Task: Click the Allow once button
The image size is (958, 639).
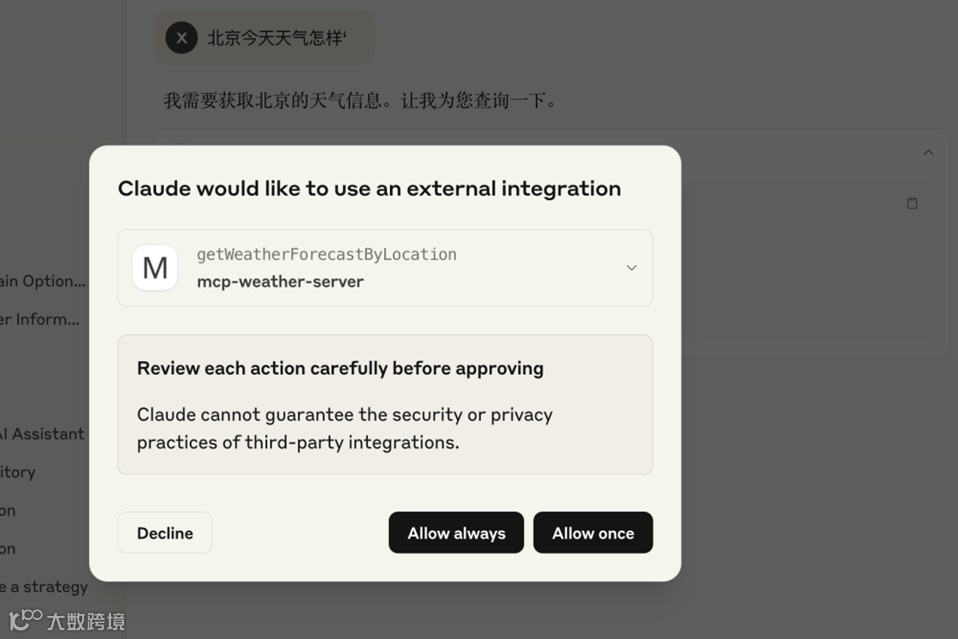Action: coord(592,533)
